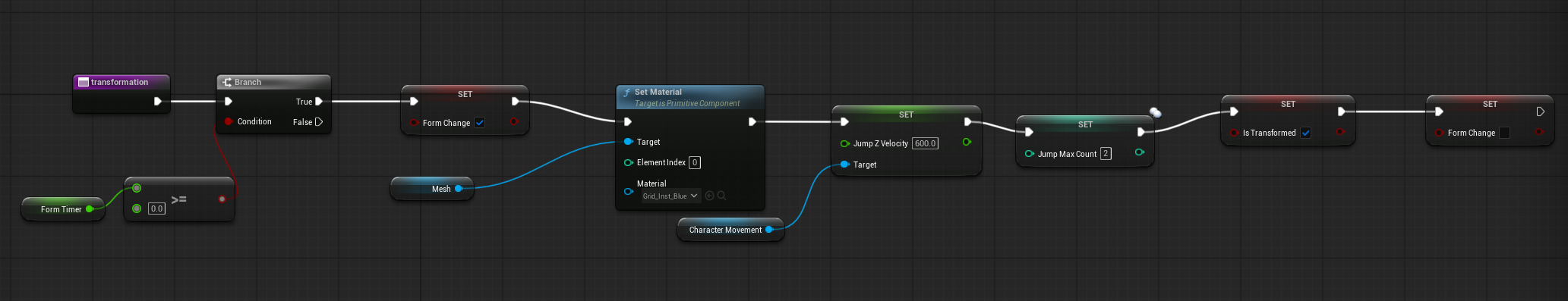Click the last Form Change SET exec output pin
1568x301 pixels.
1540,111
